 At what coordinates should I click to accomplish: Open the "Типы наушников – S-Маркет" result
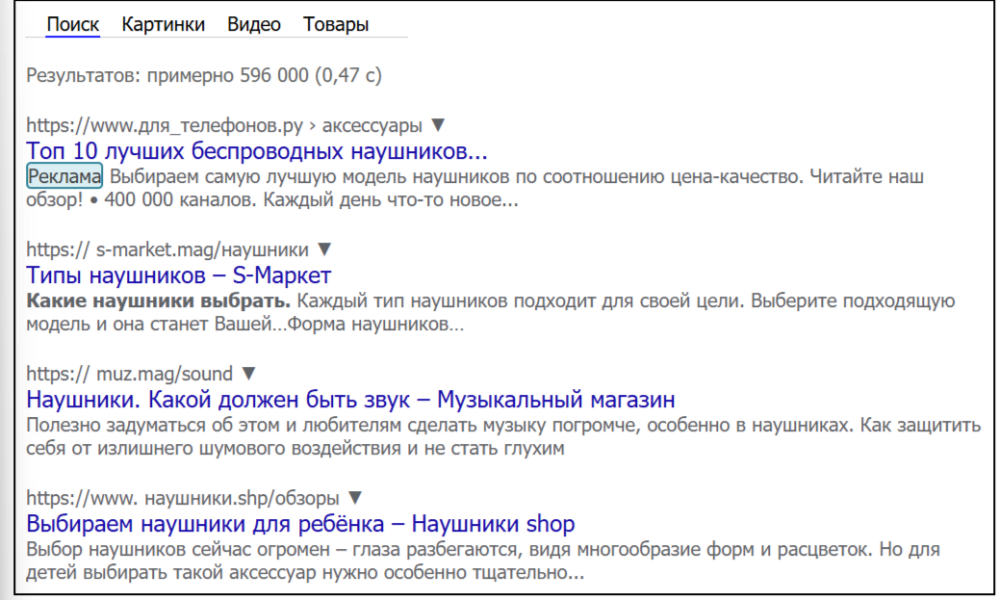178,275
